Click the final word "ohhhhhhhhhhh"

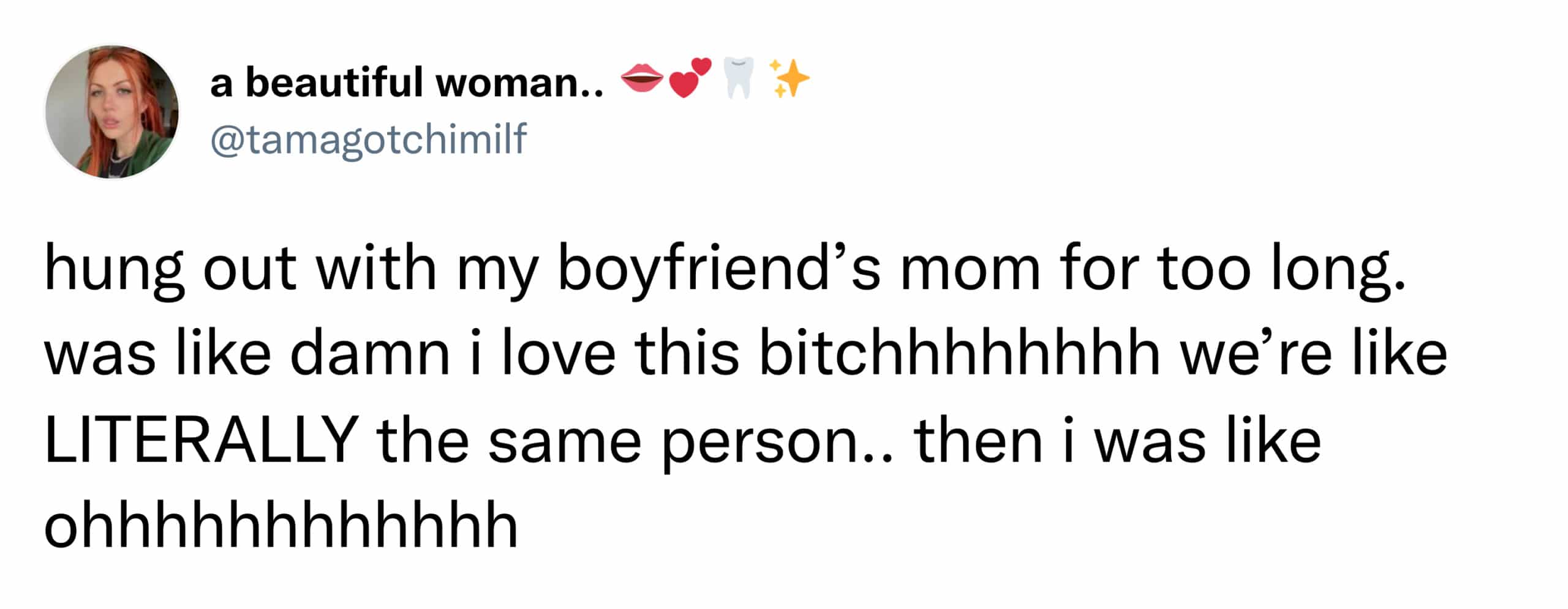pos(281,525)
